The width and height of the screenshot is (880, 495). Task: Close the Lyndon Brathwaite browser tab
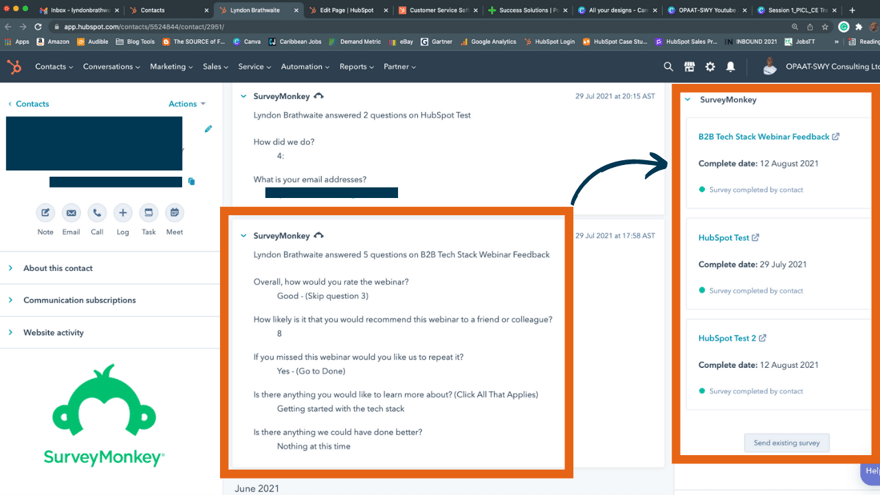[x=296, y=10]
